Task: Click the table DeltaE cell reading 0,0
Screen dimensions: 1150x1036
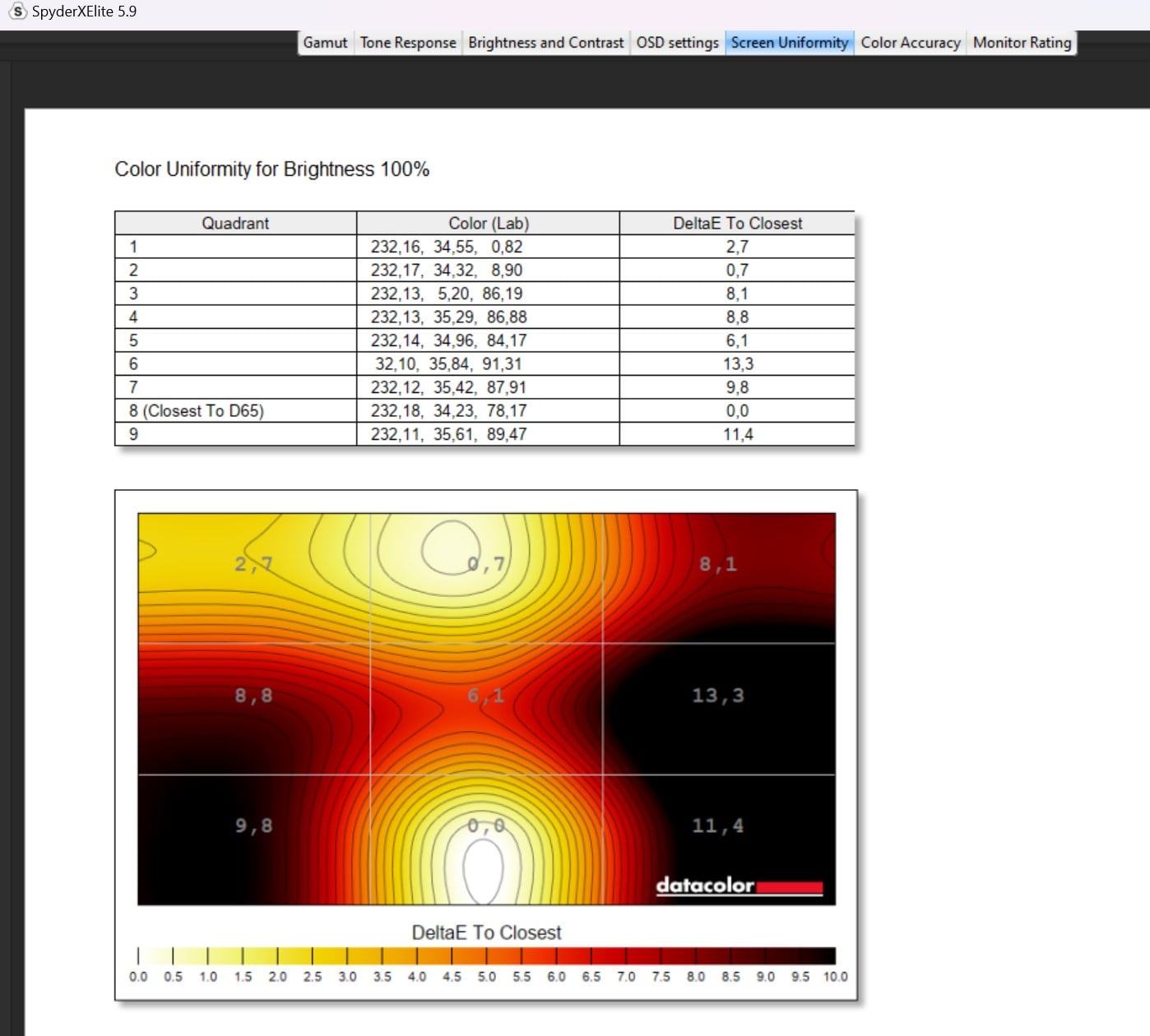Action: click(738, 410)
